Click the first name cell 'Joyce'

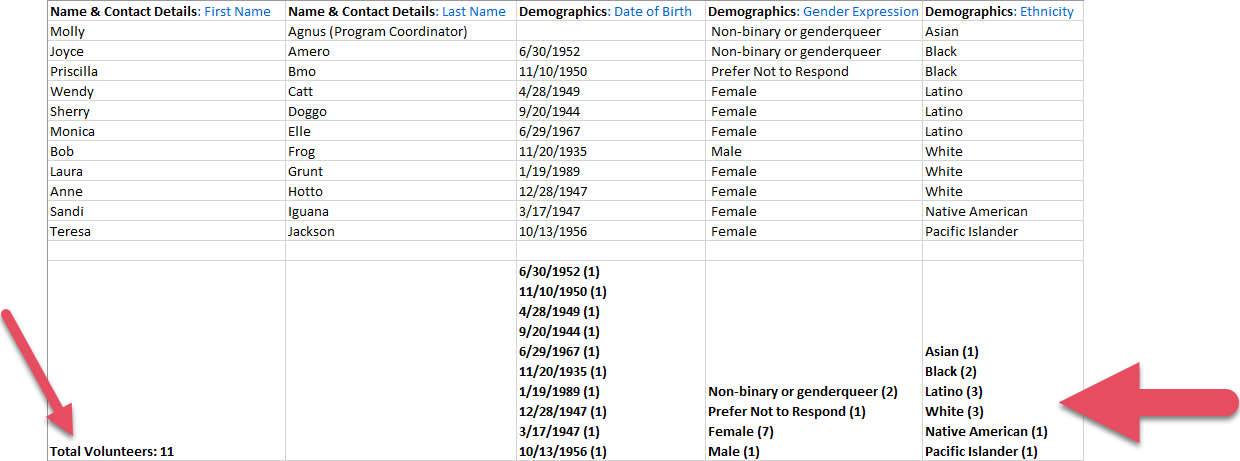click(x=166, y=51)
